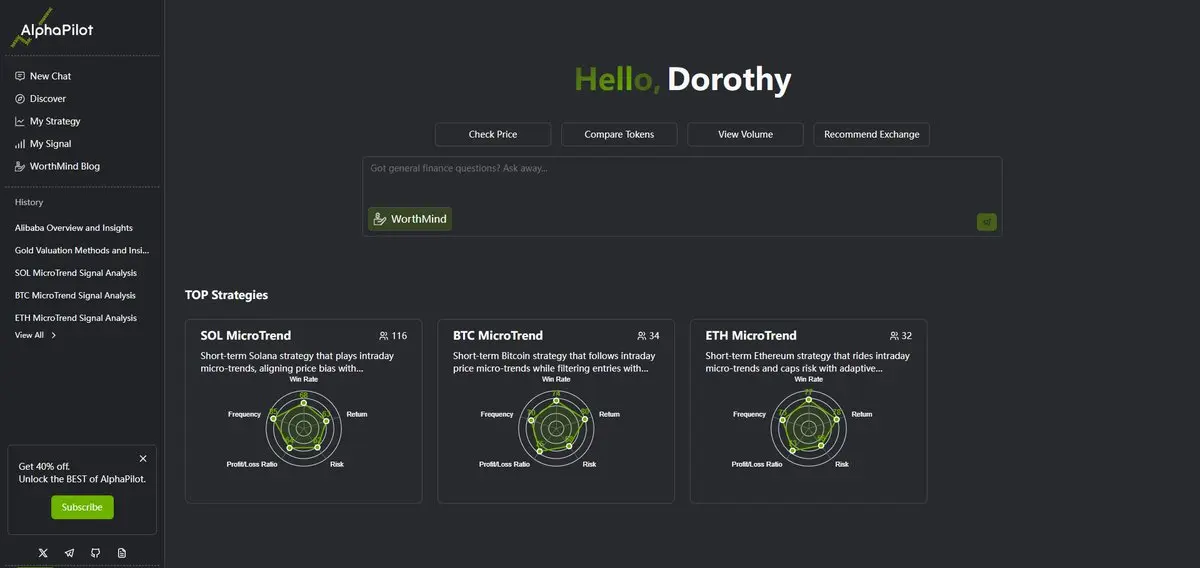
Task: Click the followers icon on SOL MicroTrend card
Action: 384,336
